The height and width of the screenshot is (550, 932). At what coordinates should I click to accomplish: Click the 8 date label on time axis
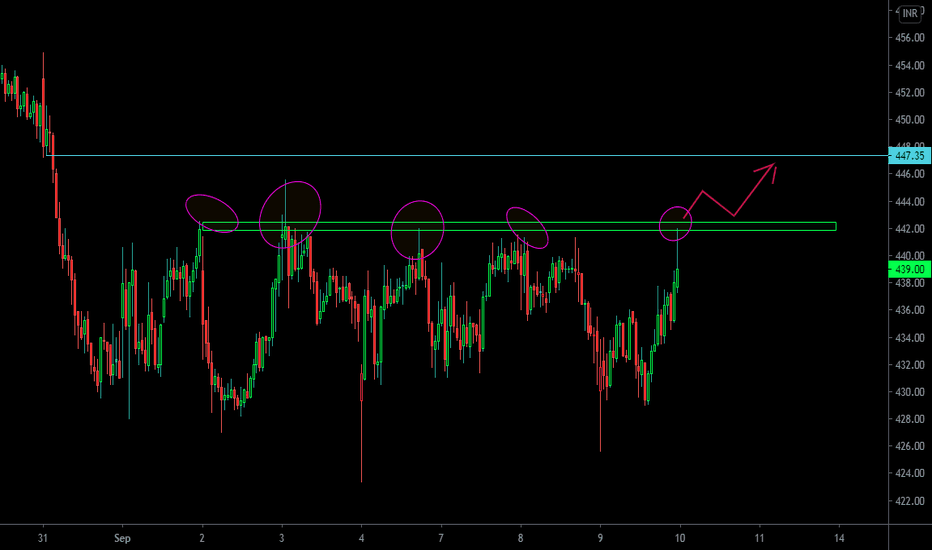(x=521, y=538)
